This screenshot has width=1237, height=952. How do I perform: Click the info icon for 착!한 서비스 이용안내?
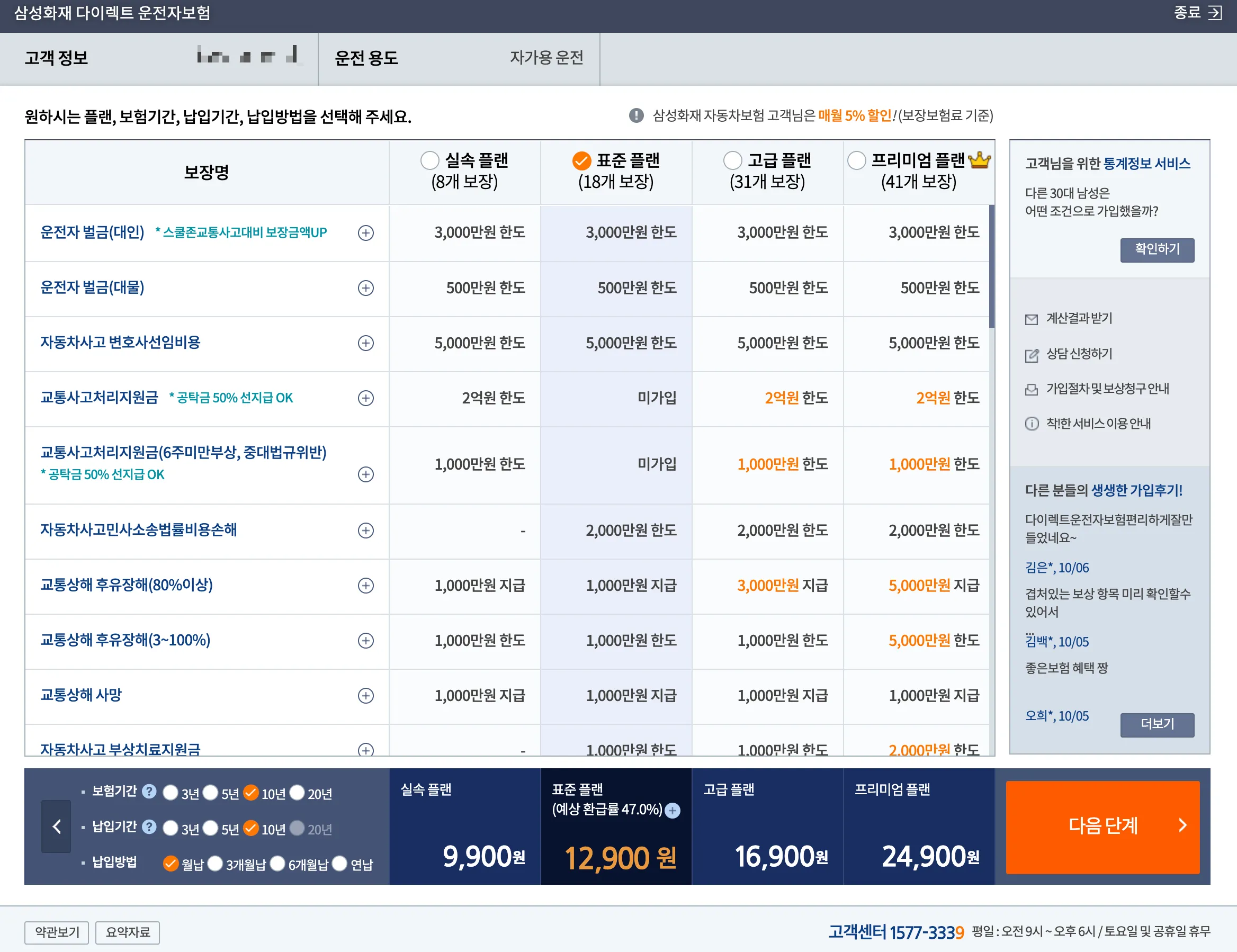coord(1032,424)
